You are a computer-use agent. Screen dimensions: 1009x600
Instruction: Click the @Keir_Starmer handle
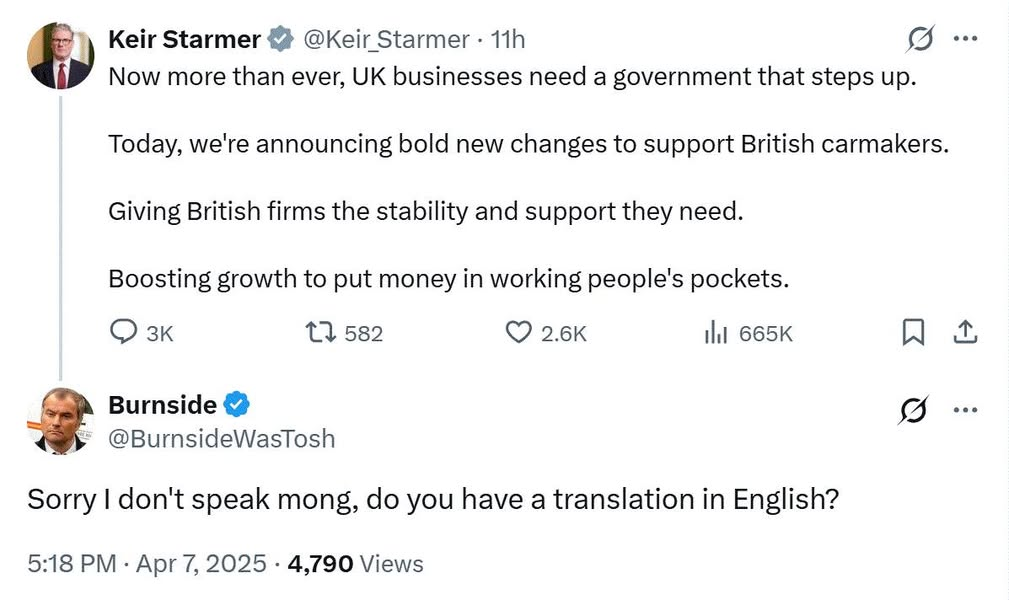(384, 39)
